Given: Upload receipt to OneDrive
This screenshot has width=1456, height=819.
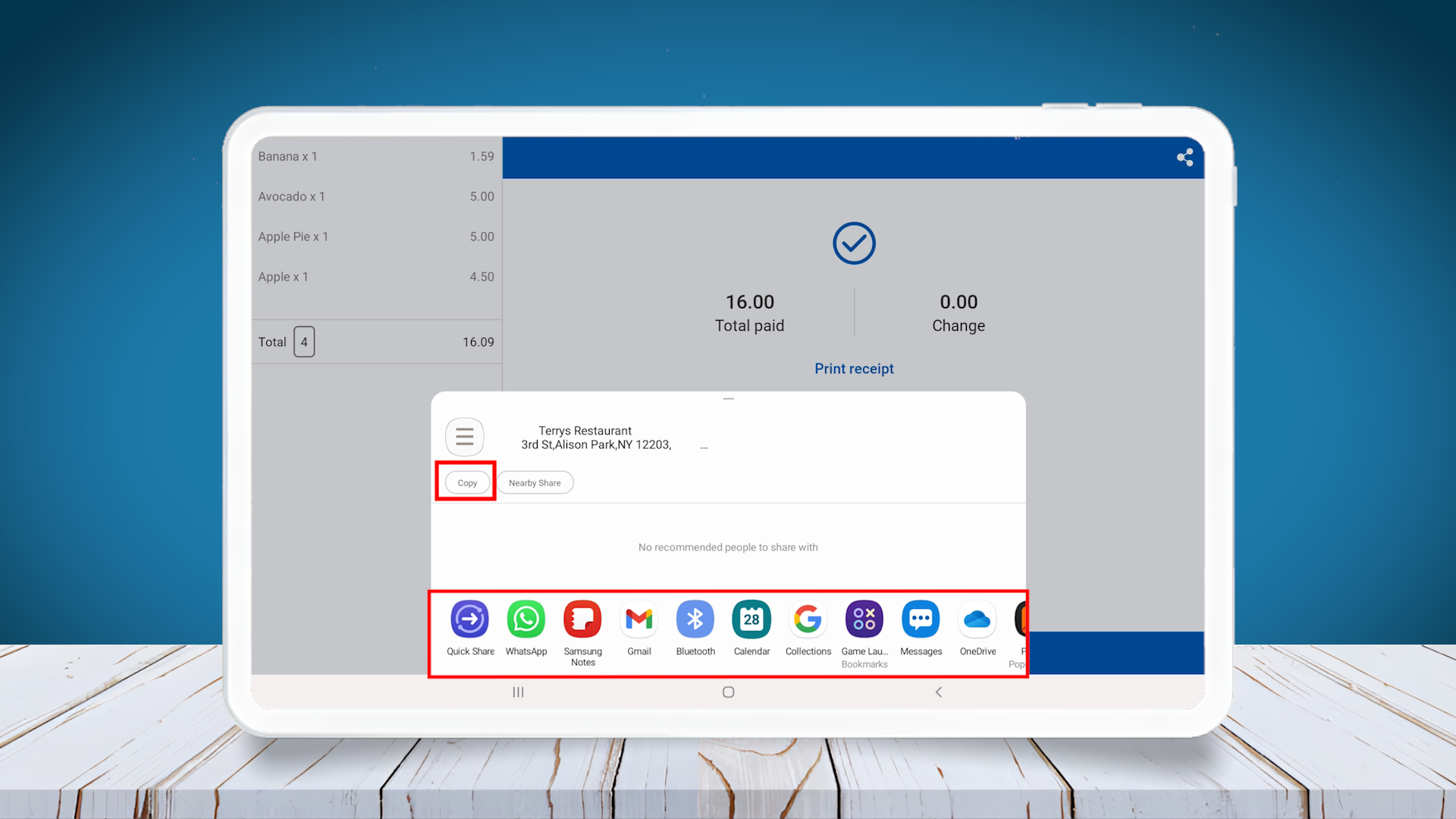Looking at the screenshot, I should [x=977, y=620].
